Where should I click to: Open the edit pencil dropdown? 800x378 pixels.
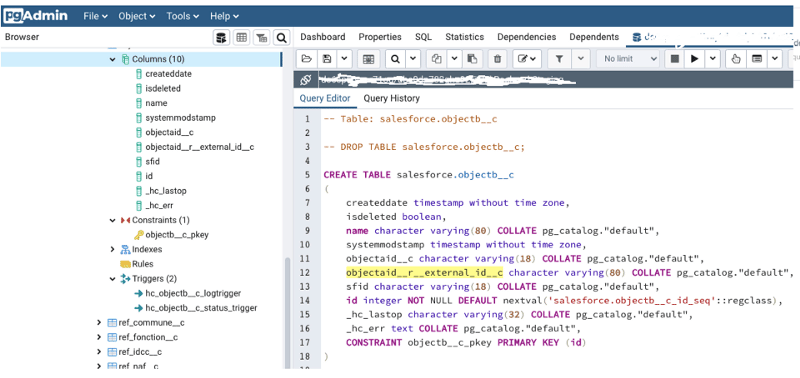(527, 59)
